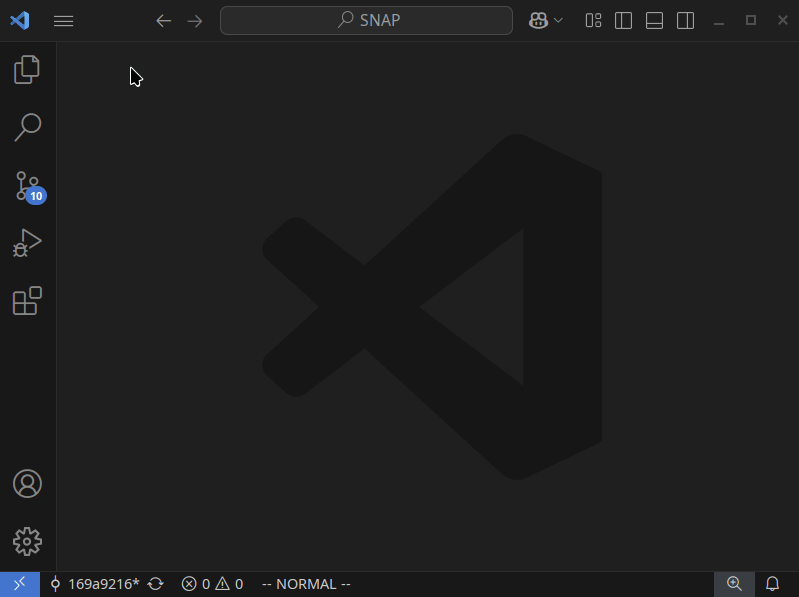
Task: Open notifications bell
Action: pos(773,584)
